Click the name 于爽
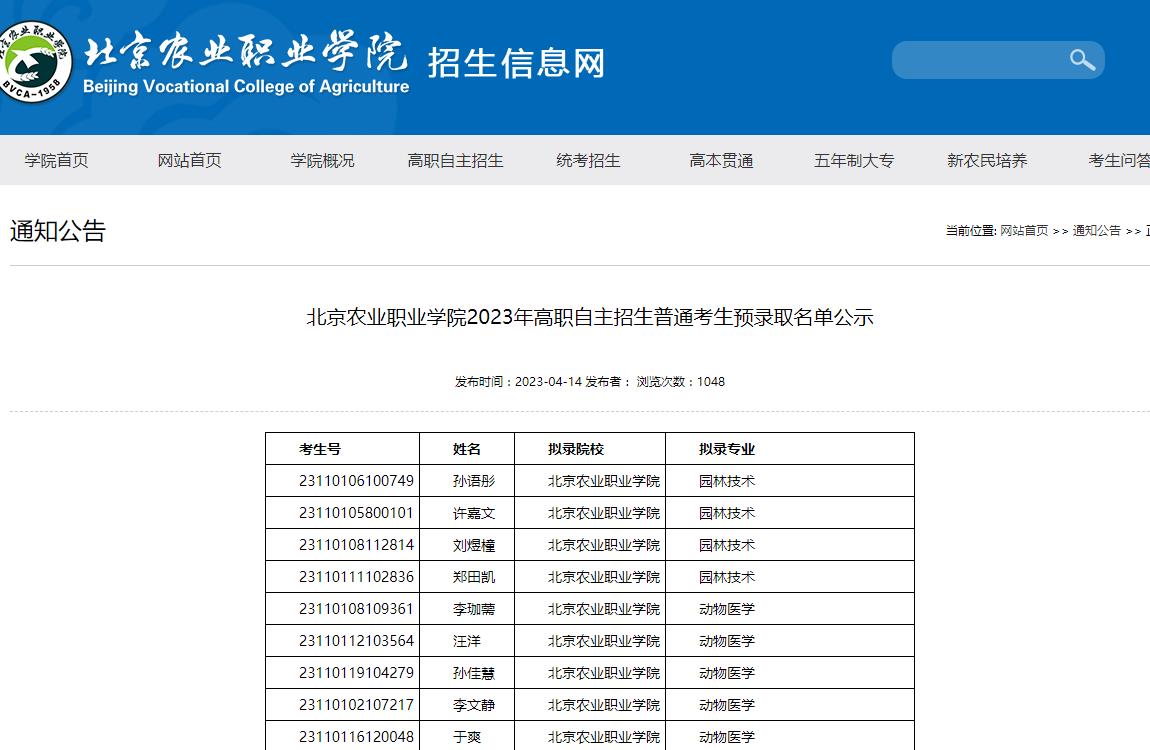 point(466,737)
